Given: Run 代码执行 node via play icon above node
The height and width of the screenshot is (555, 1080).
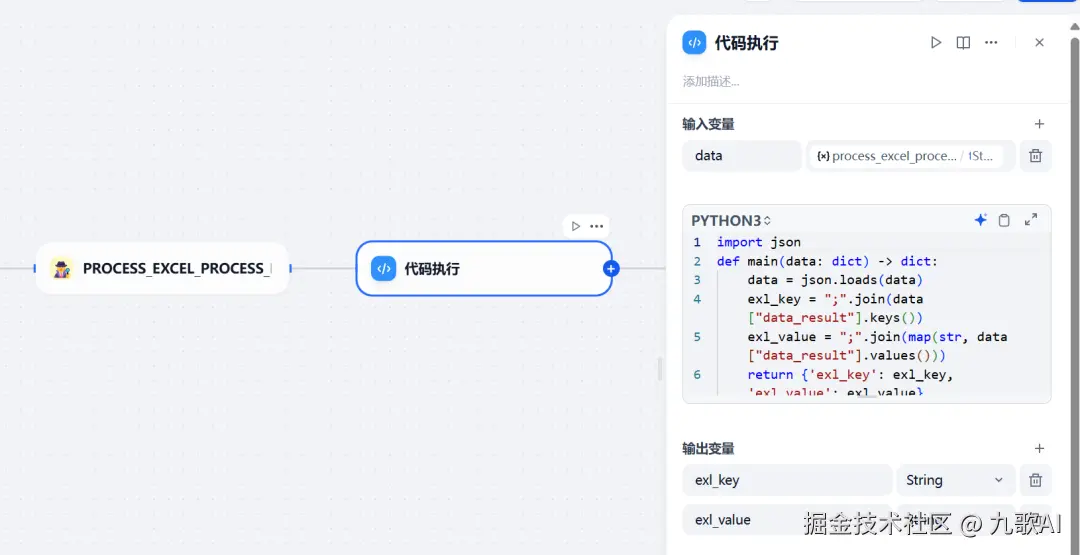Looking at the screenshot, I should point(575,226).
